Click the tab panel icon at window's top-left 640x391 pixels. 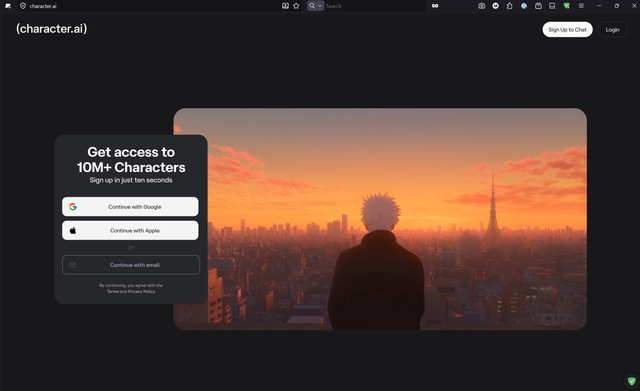[8, 6]
